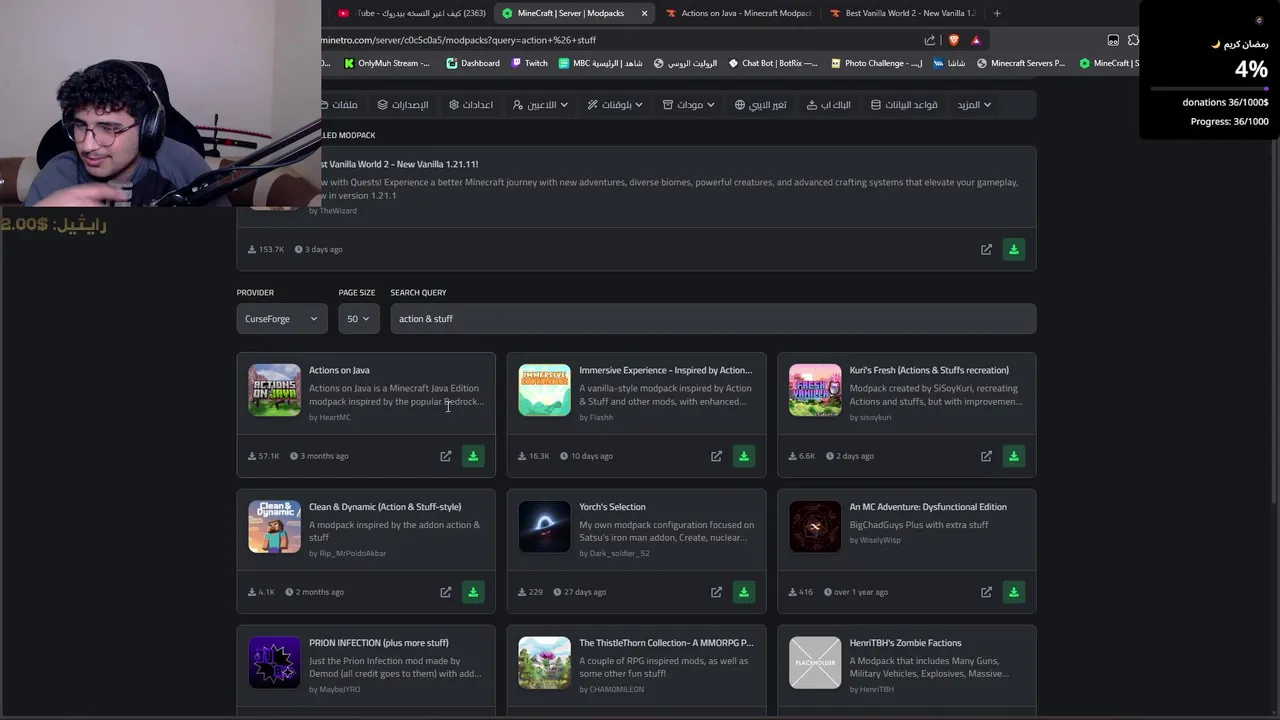This screenshot has height=720, width=1280.
Task: Download Kuri's Fresh modpack
Action: click(1014, 456)
